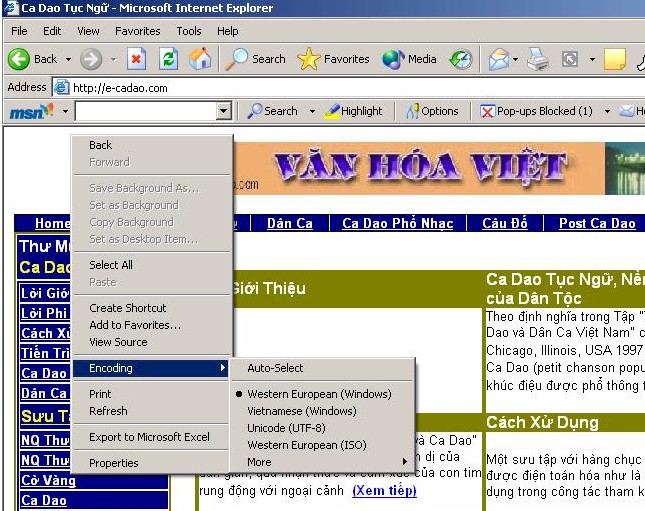
Task: Open the Help menu
Action: tap(227, 31)
